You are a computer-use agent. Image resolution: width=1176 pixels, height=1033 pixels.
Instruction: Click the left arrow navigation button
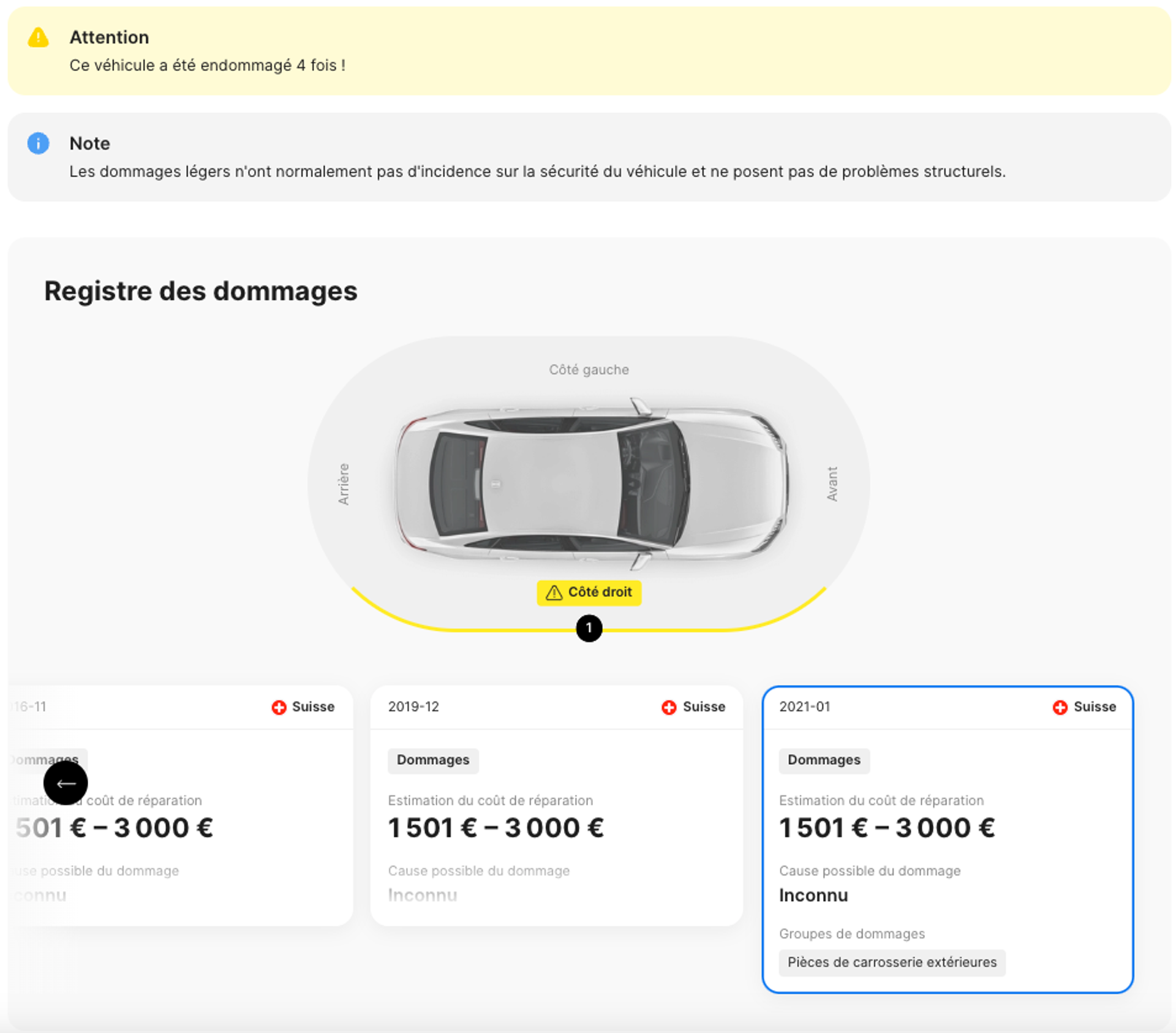tap(66, 783)
